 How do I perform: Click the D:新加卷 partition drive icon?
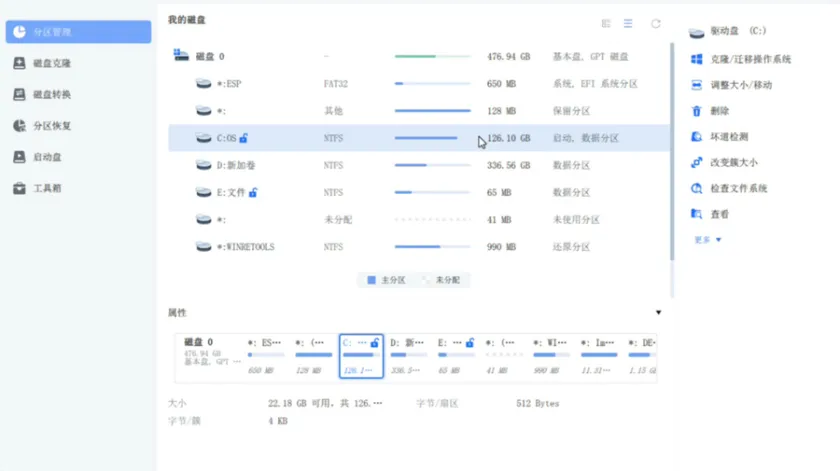[x=204, y=165]
